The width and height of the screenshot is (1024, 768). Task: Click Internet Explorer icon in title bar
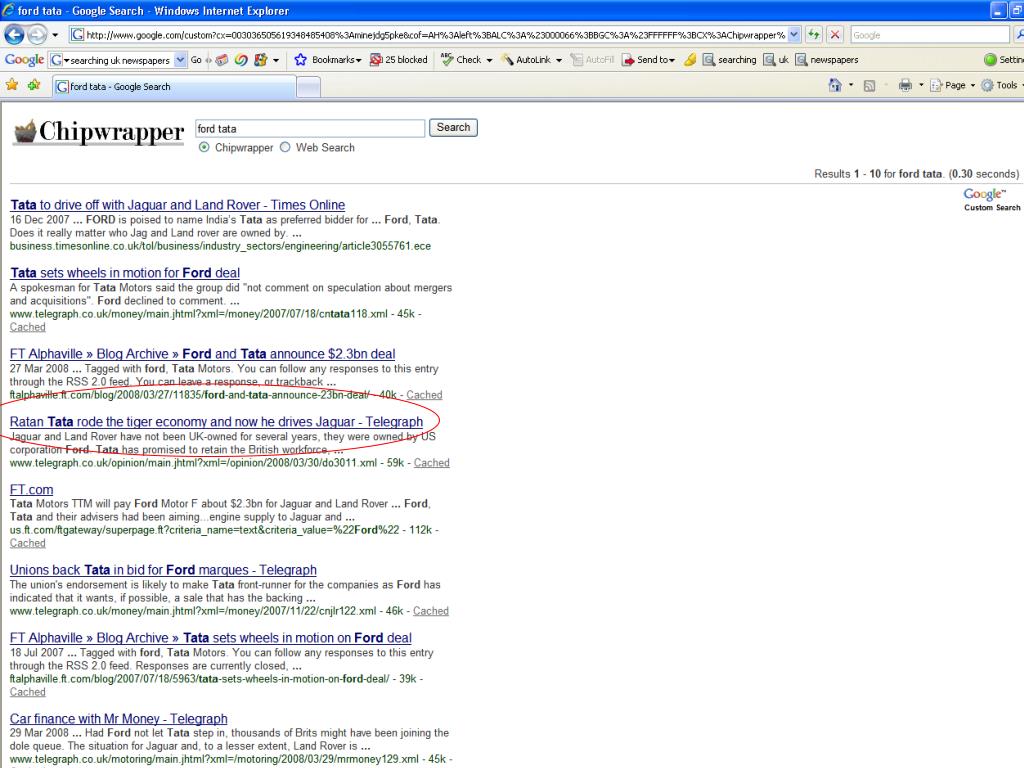8,10
